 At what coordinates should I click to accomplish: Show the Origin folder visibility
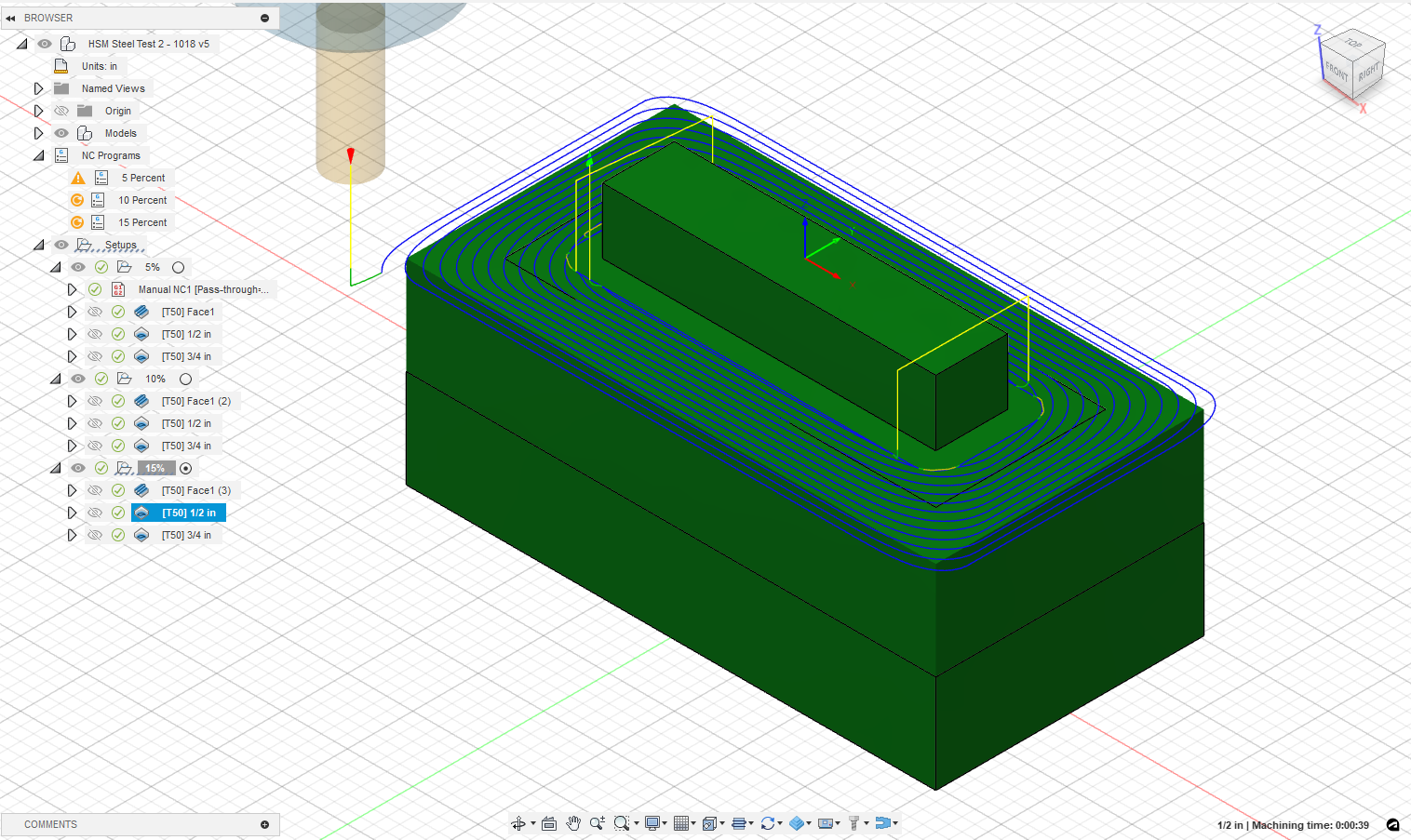click(x=60, y=110)
